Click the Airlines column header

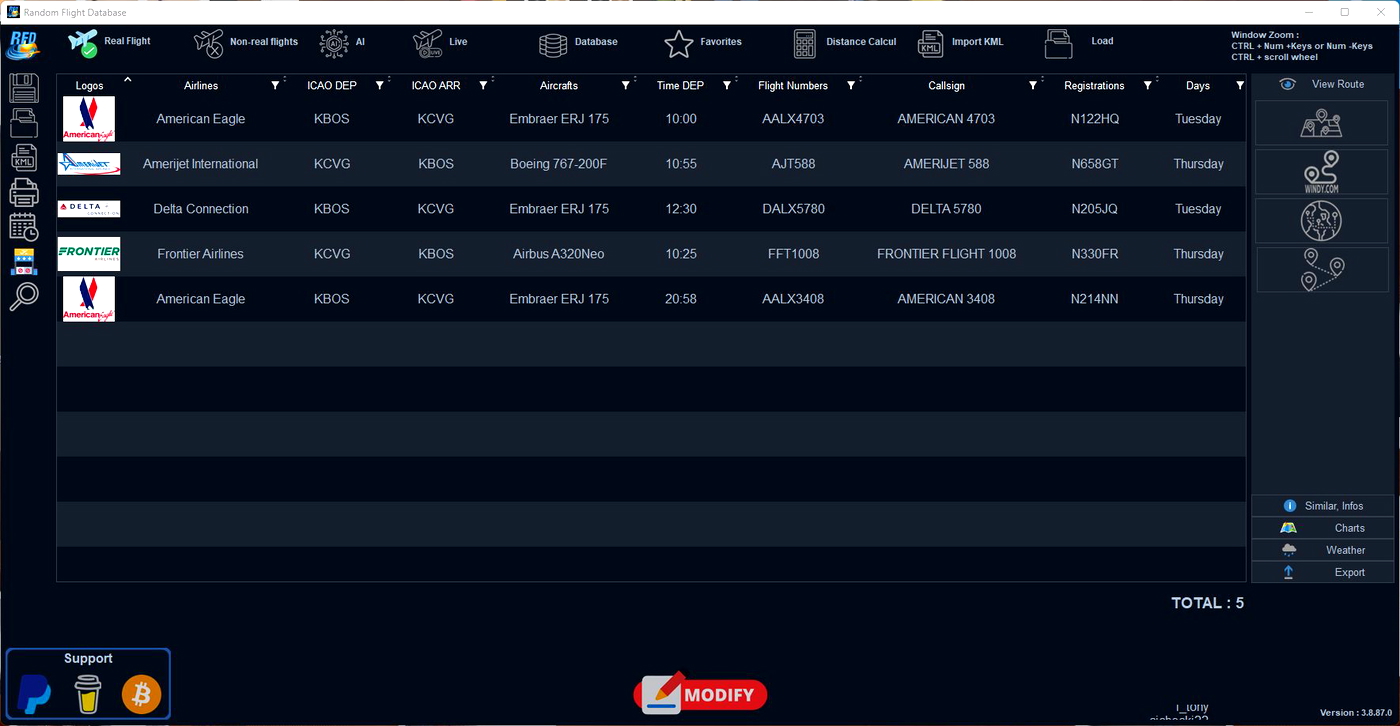[201, 86]
